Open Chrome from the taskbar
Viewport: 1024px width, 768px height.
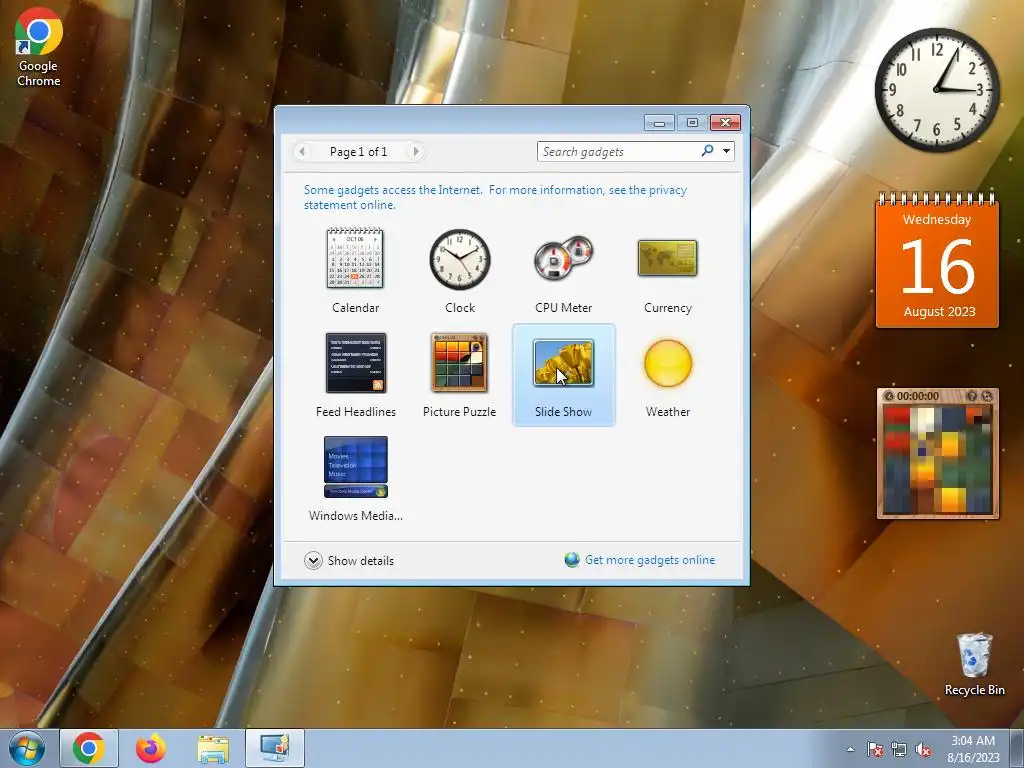89,748
